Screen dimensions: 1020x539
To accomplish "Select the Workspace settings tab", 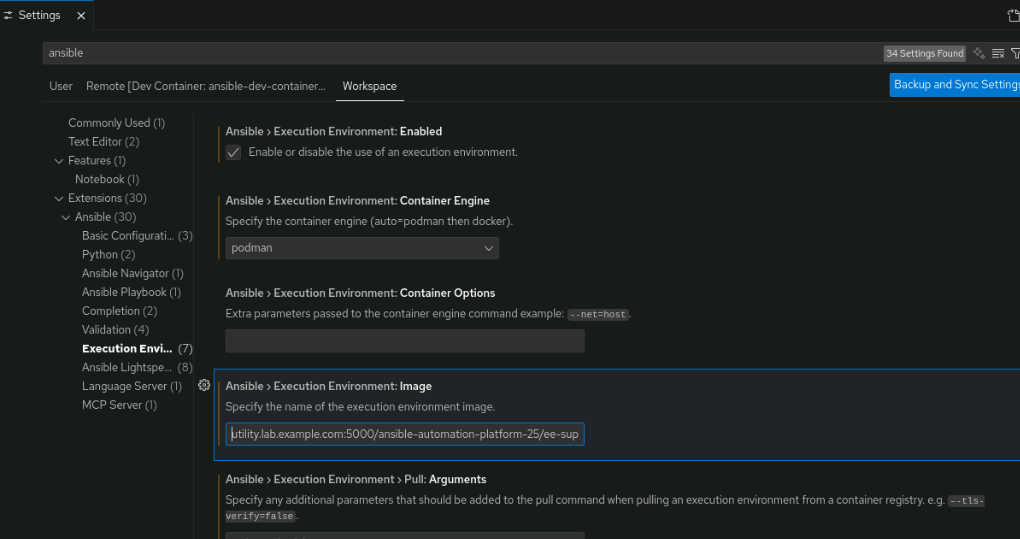I will tap(369, 86).
